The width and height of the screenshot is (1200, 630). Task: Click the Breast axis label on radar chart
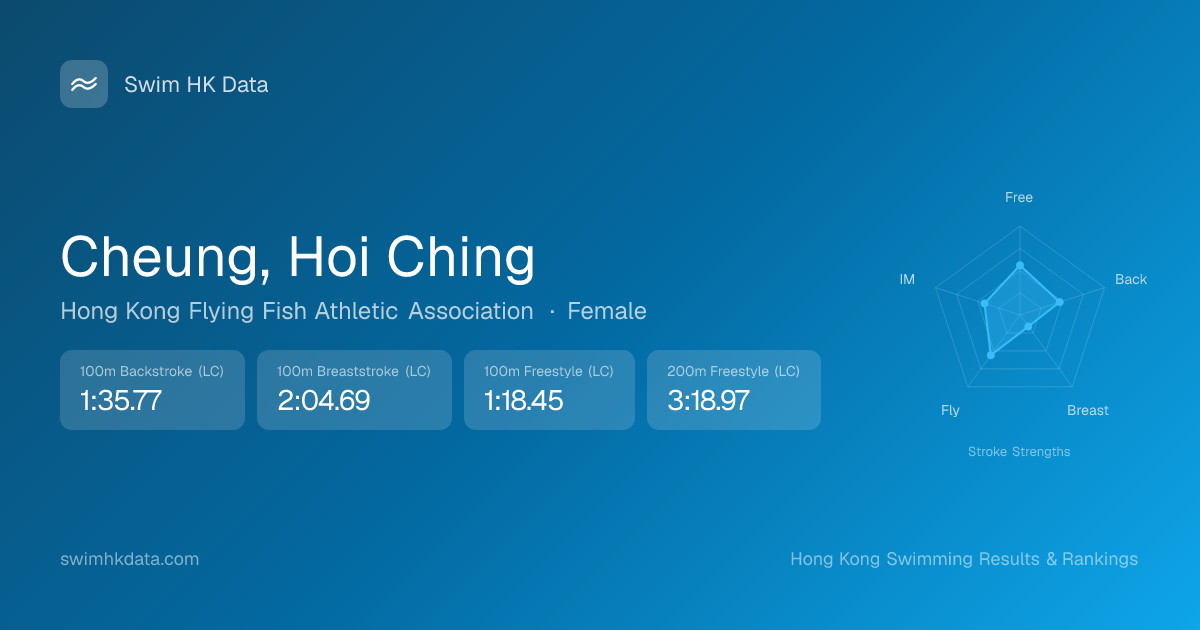pos(1088,410)
